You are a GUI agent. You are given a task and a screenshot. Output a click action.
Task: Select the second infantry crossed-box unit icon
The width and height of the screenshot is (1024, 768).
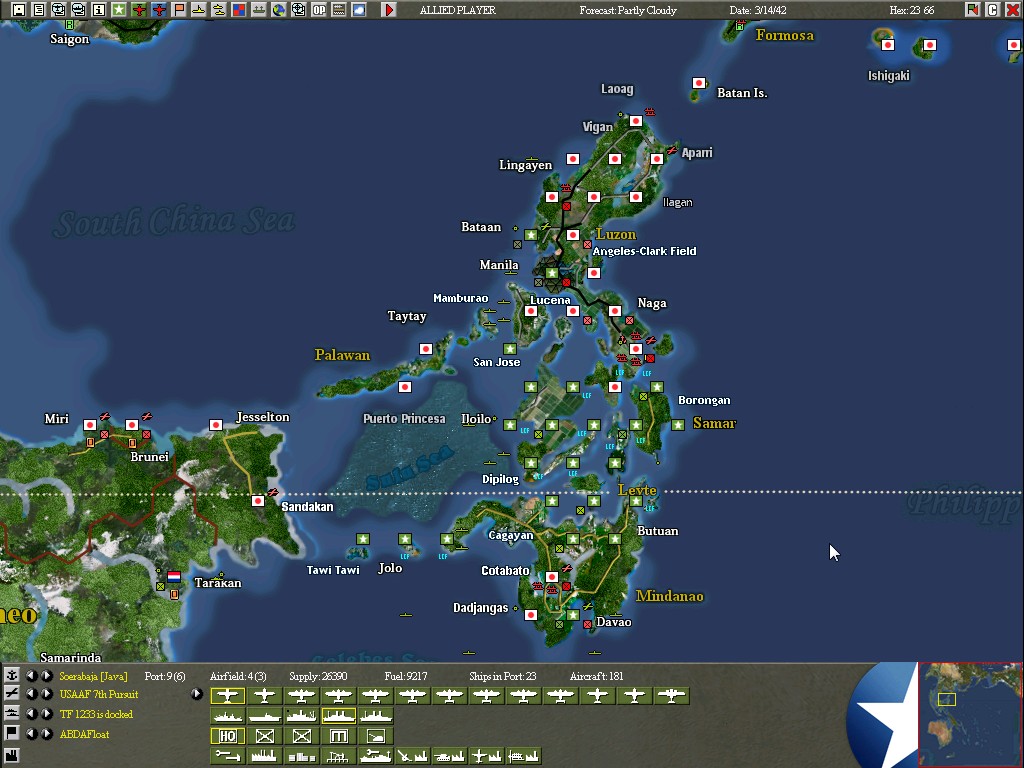click(302, 736)
